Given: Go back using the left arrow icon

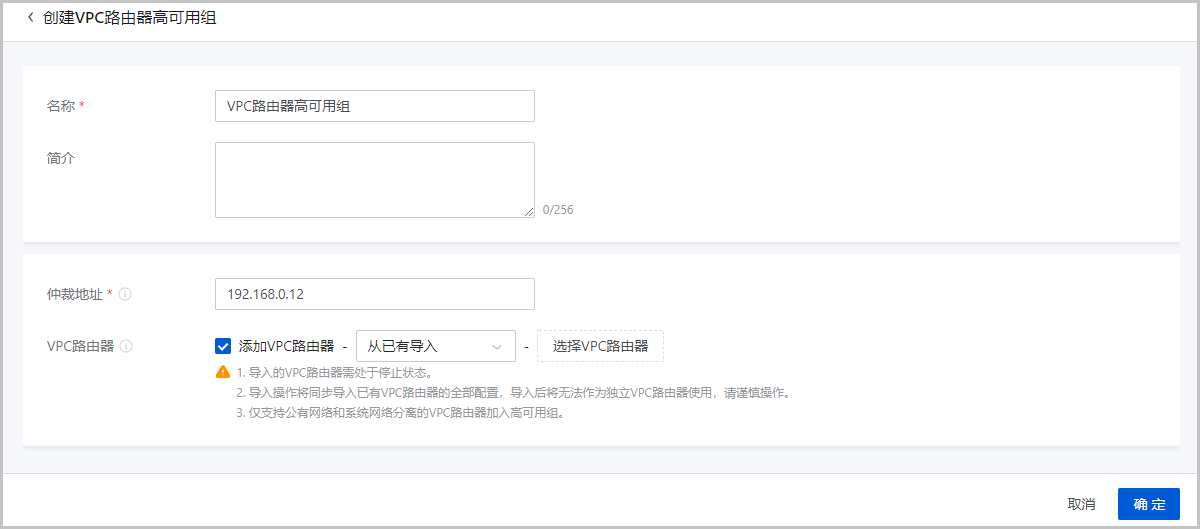Looking at the screenshot, I should (30, 18).
